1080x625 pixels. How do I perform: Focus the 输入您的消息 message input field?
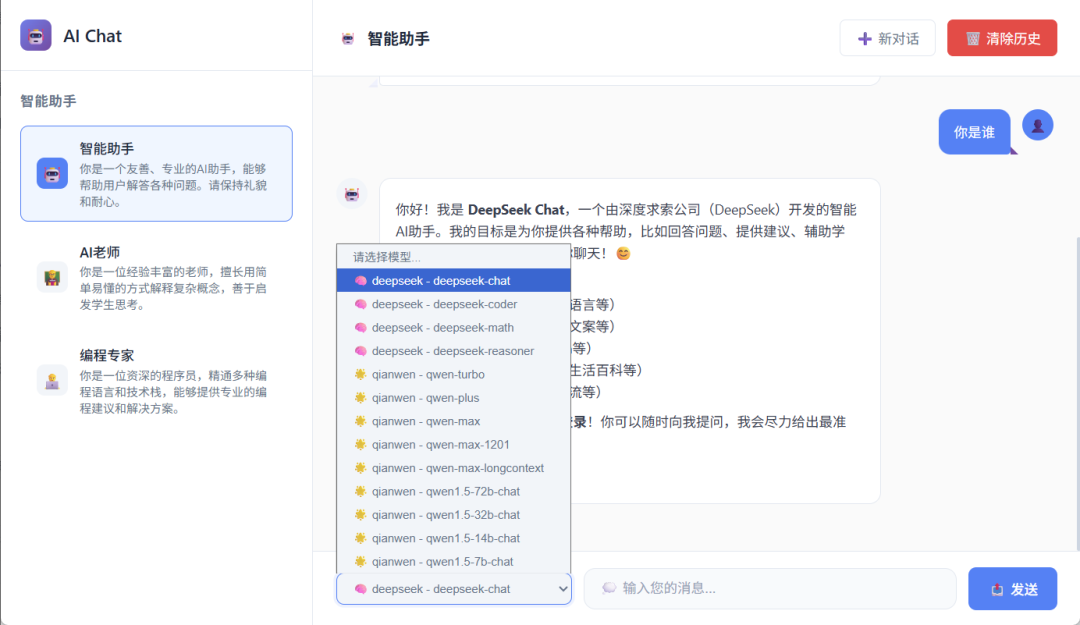(770, 588)
